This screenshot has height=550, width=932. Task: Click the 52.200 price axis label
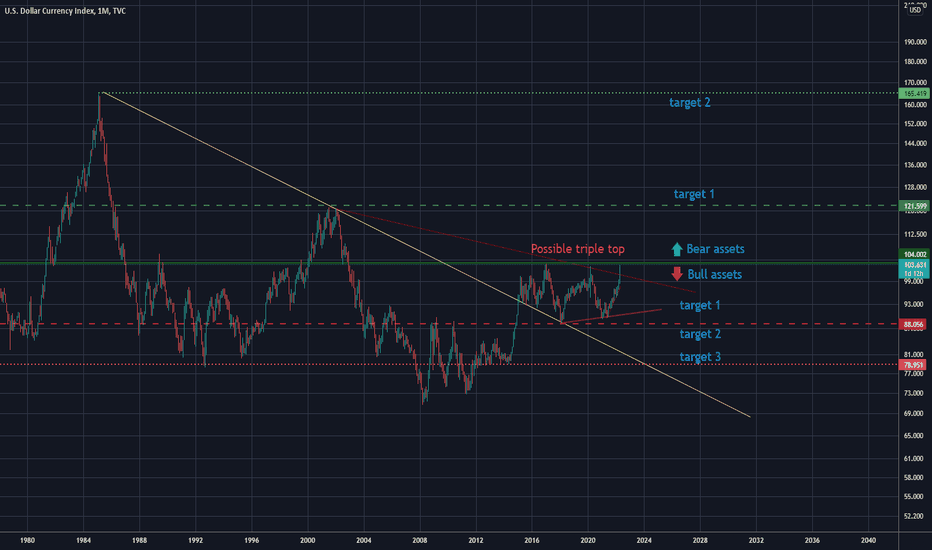(914, 516)
